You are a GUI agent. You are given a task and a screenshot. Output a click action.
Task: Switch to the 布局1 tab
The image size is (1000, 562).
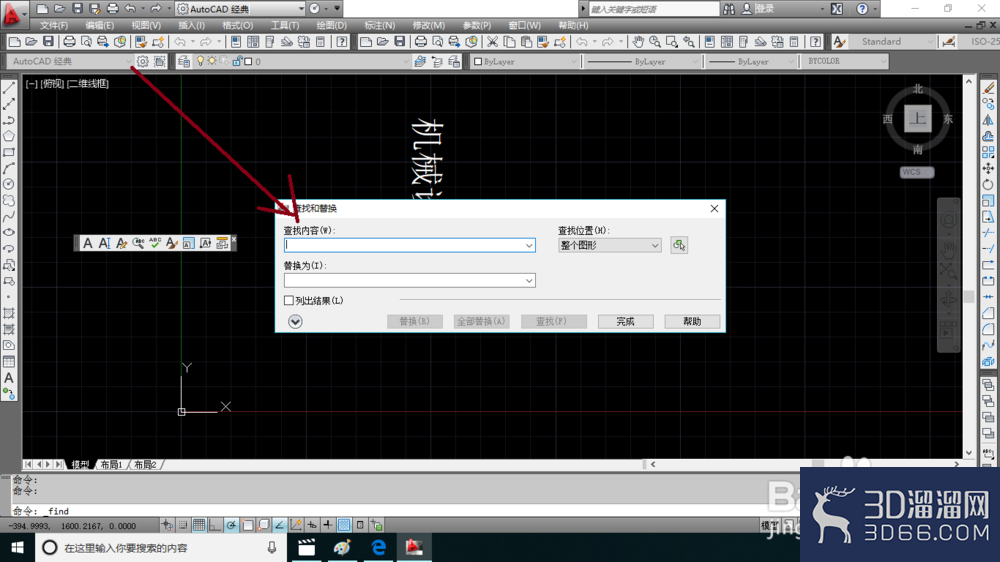112,464
